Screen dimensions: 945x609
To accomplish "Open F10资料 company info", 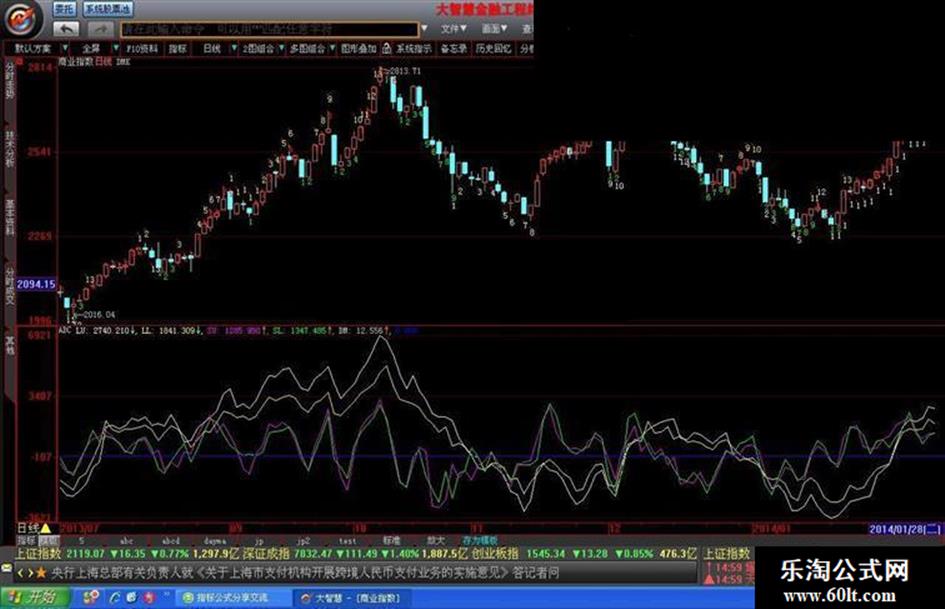I will pyautogui.click(x=142, y=48).
